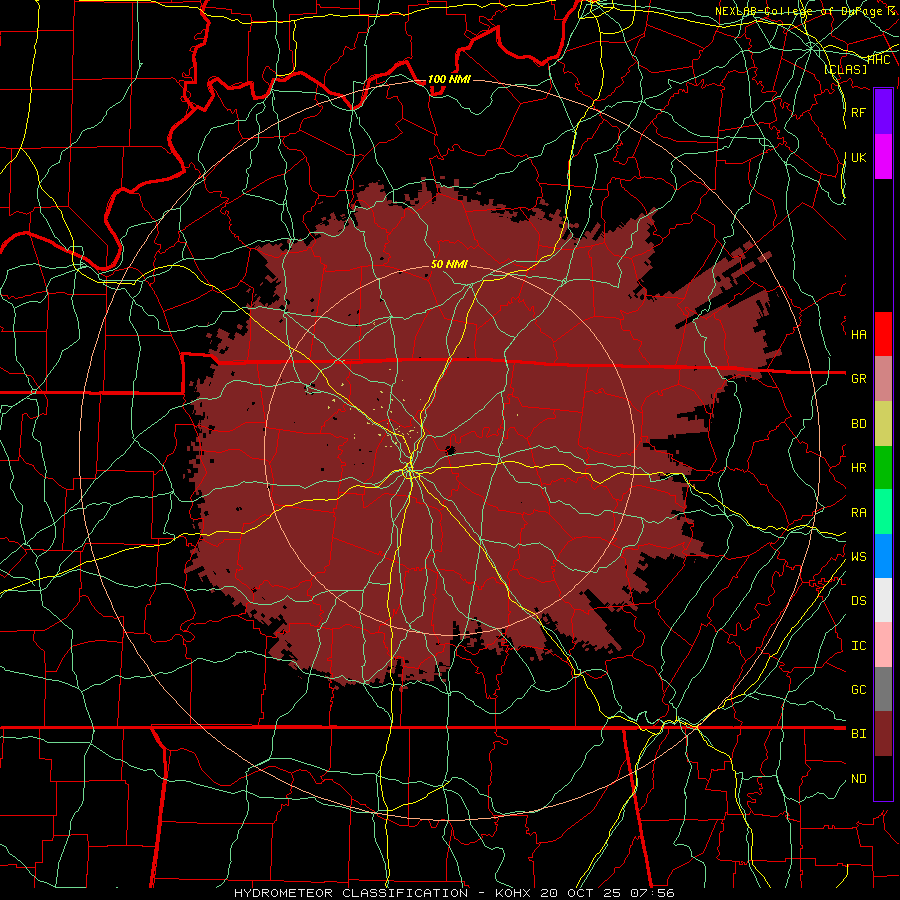
Task: Click the [CLAS] label above the legend
Action: tap(845, 69)
